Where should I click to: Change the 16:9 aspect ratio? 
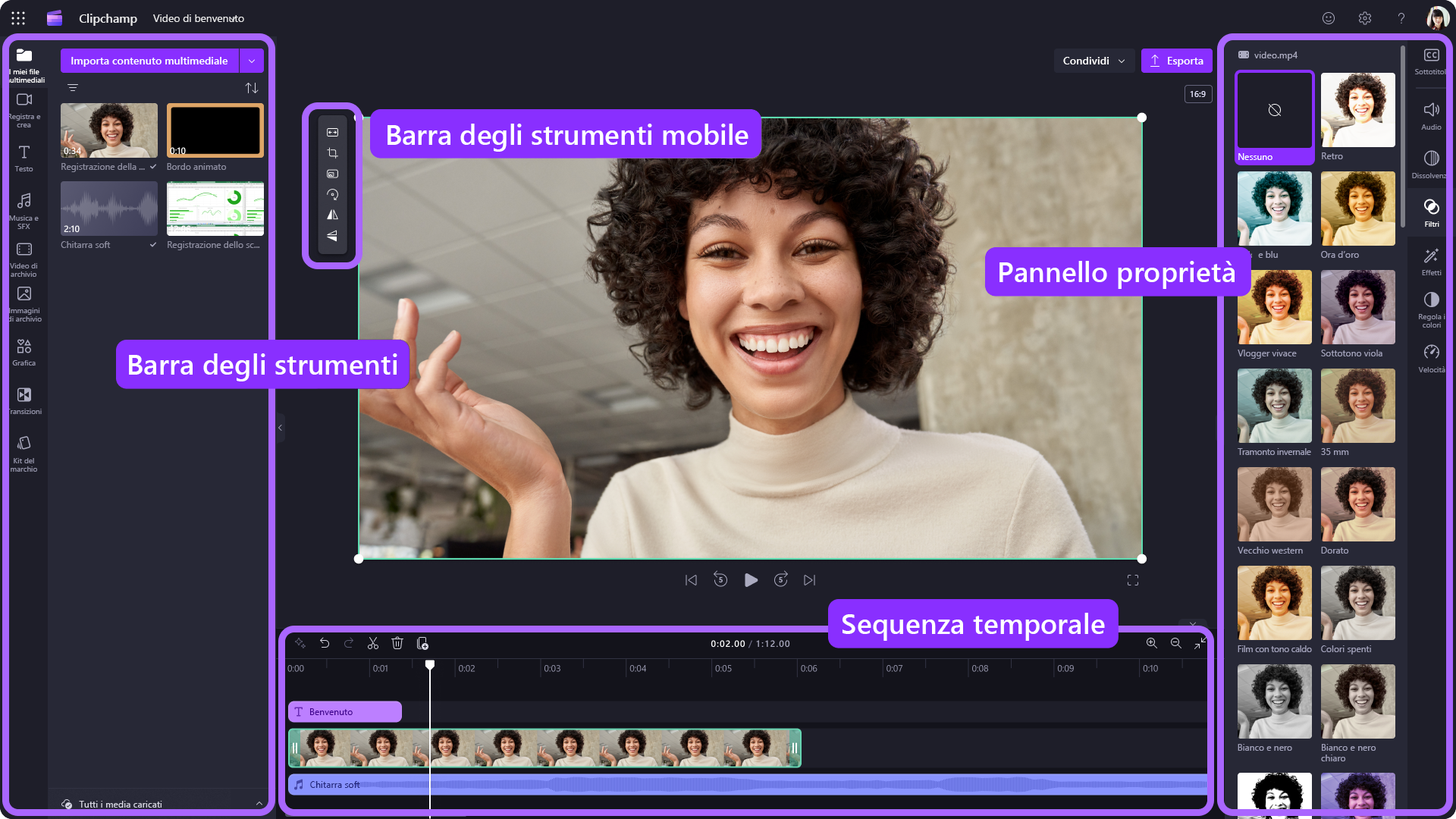[x=1197, y=94]
